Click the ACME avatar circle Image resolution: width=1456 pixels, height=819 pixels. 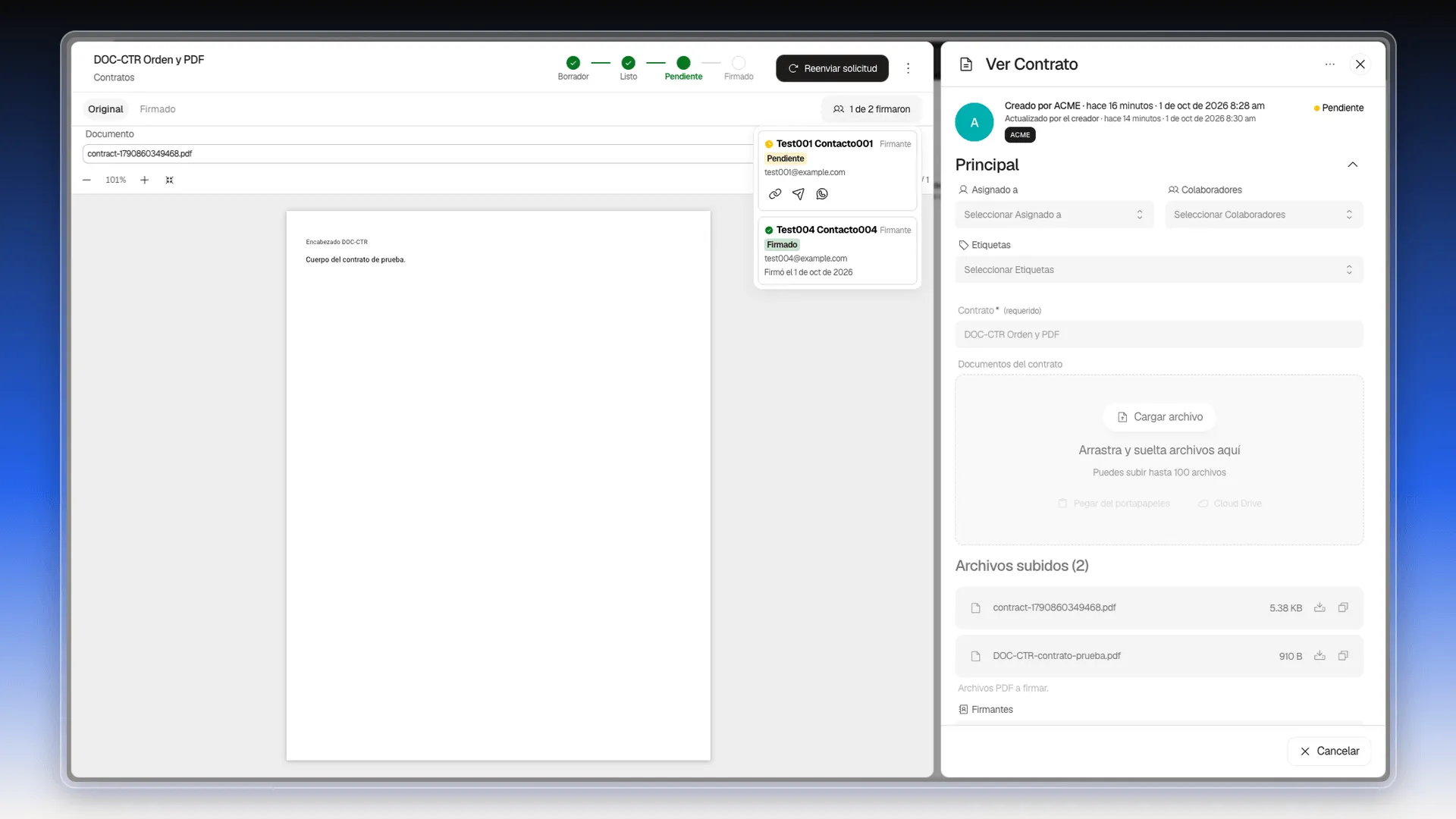point(974,122)
